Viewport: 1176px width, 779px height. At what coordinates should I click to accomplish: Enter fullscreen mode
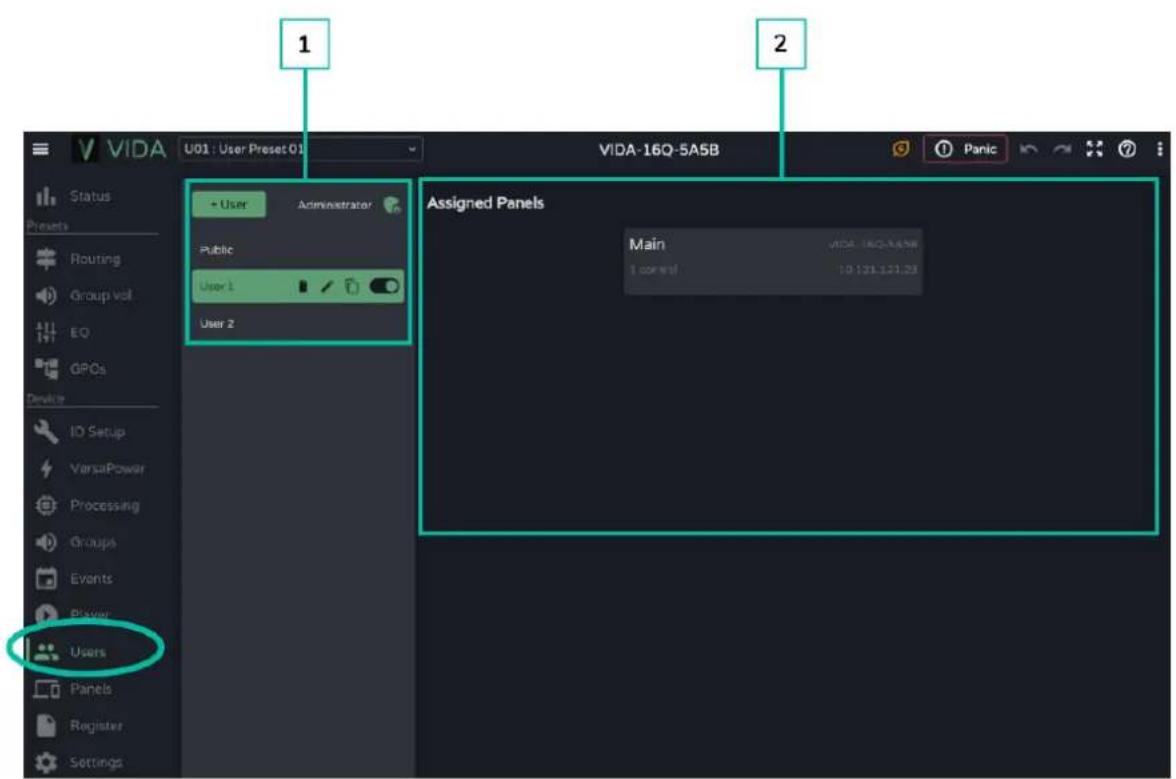[1095, 149]
